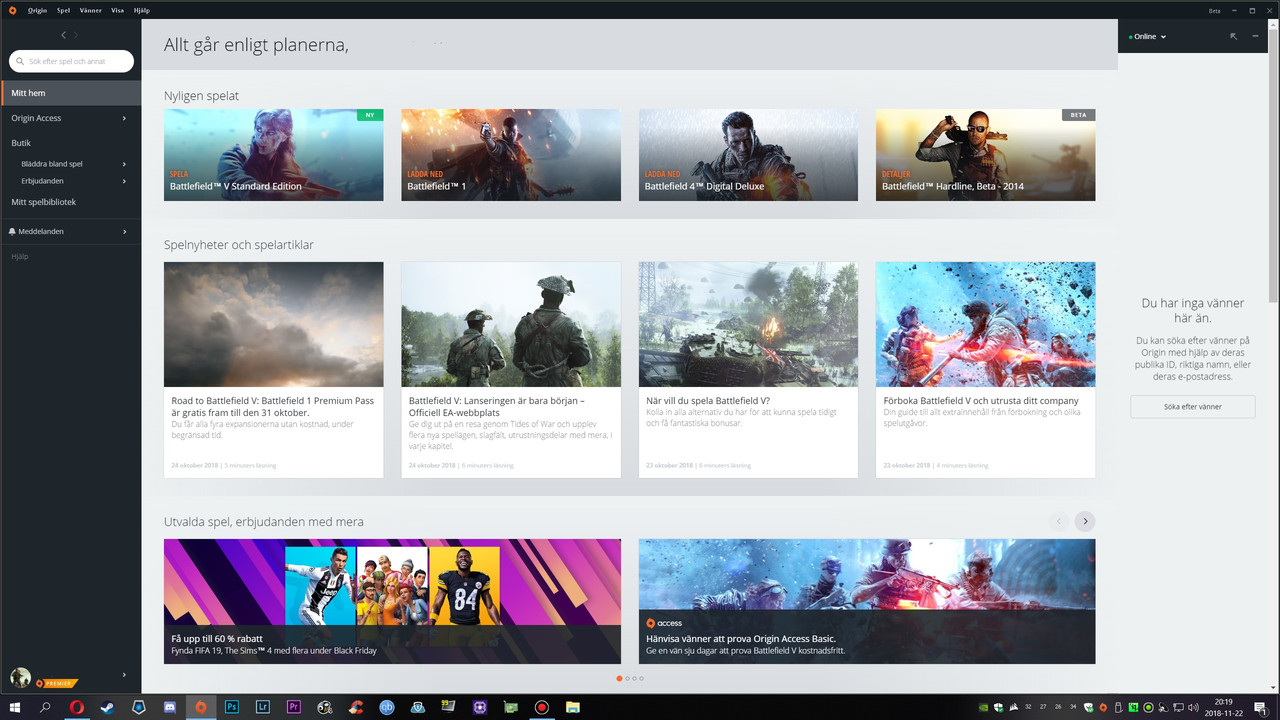The width and height of the screenshot is (1280, 720).
Task: Select the last carousel page dot
Action: point(641,679)
